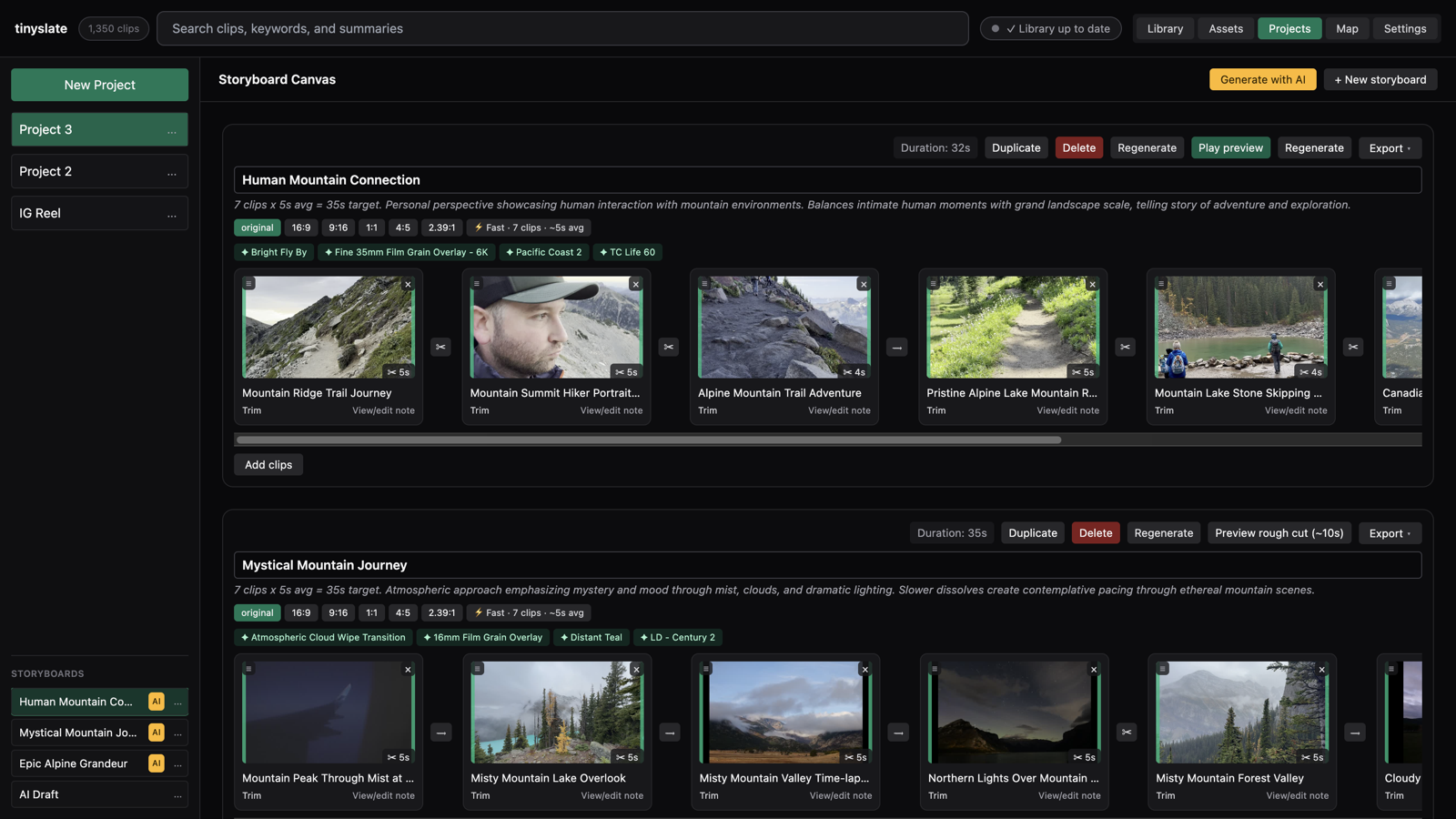Select 4:5 aspect ratio for Human Mountain Connection

[403, 227]
